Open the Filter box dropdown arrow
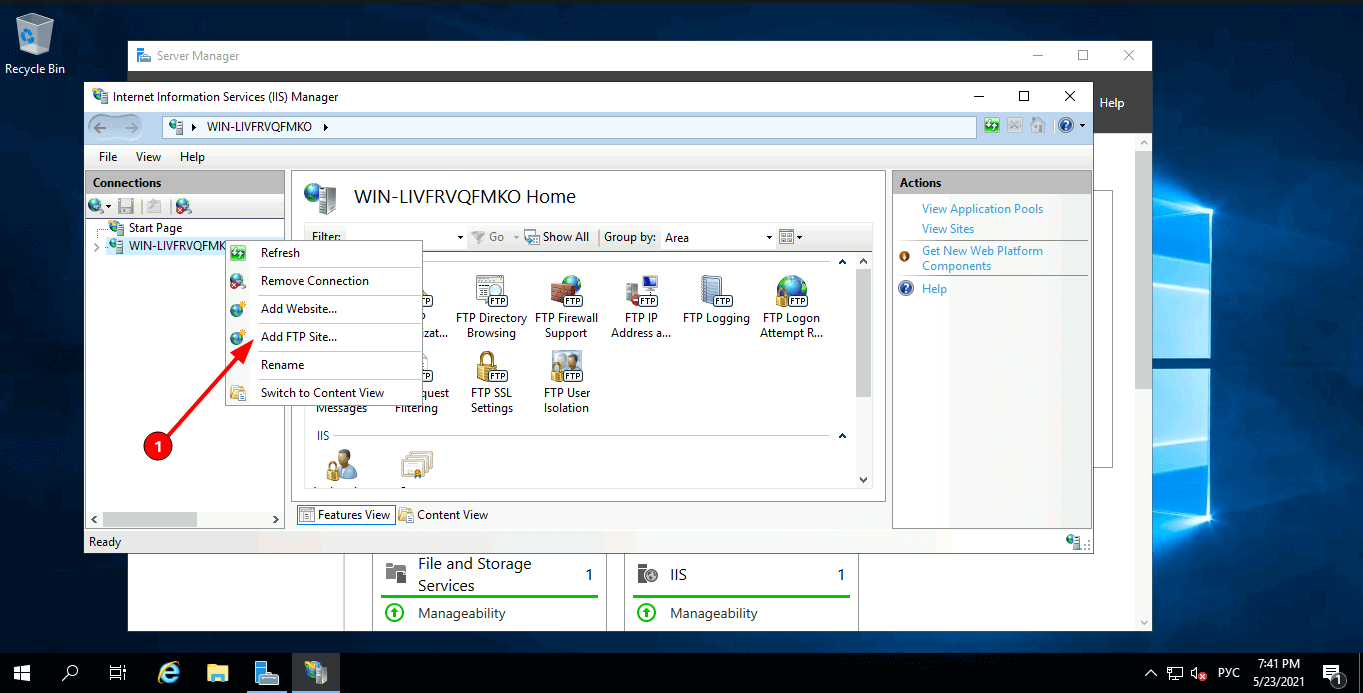Viewport: 1363px width, 693px height. tap(460, 237)
